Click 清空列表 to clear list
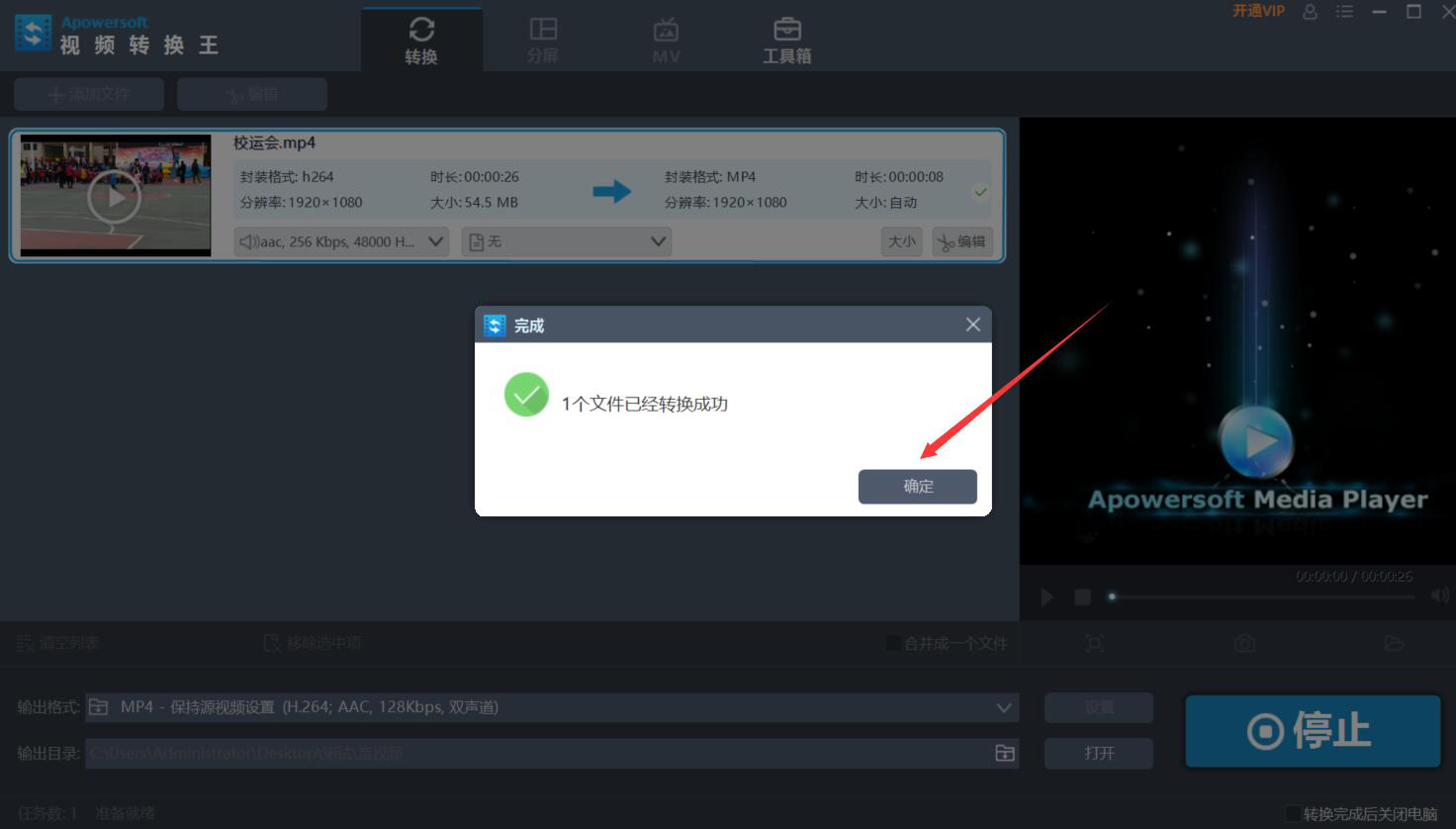The image size is (1456, 829). pos(58,643)
